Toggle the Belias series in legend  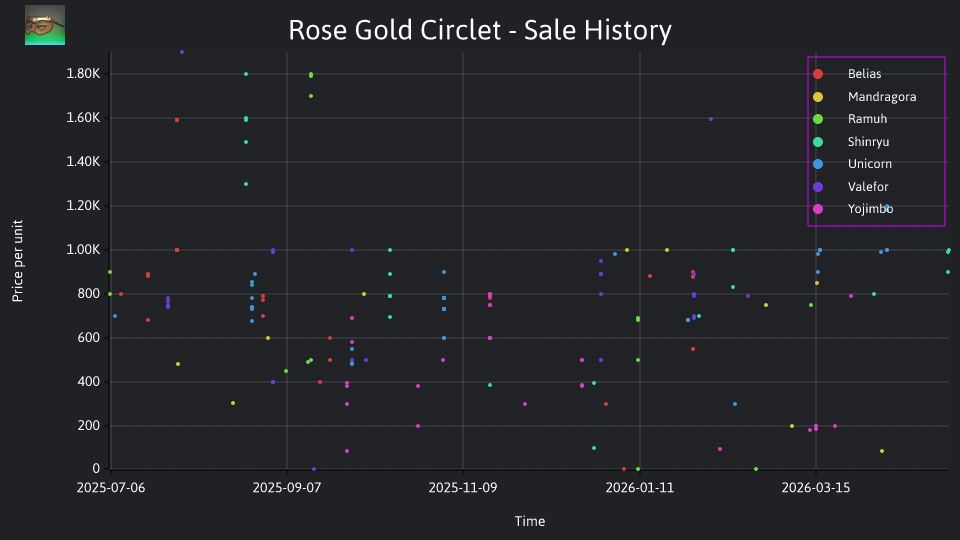[x=864, y=74]
